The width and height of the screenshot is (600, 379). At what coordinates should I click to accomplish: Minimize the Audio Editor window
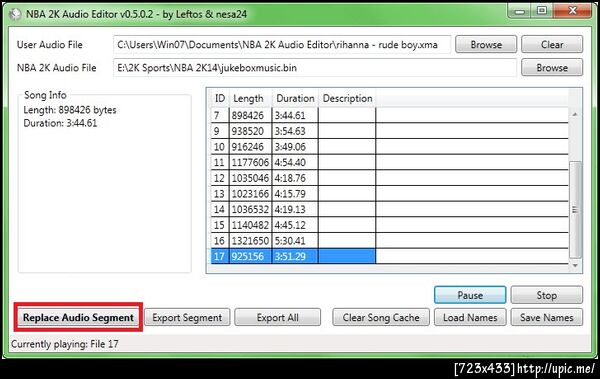click(520, 11)
